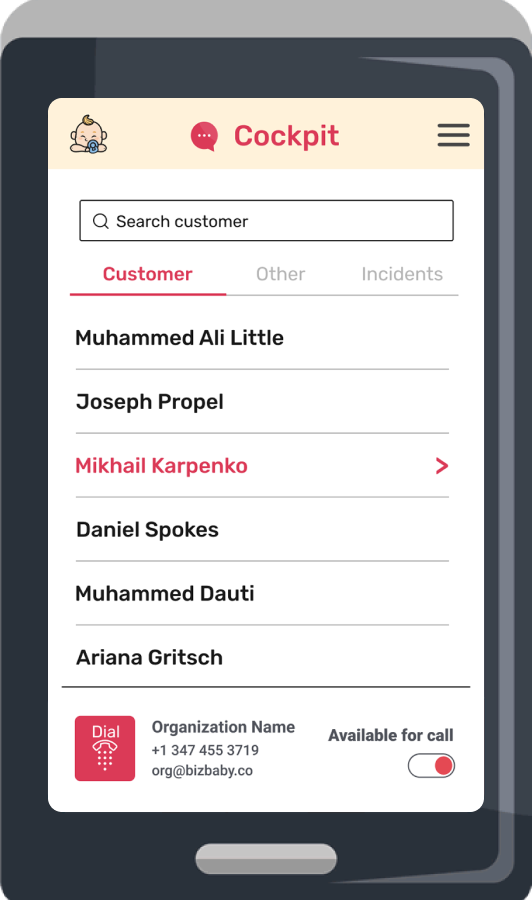The height and width of the screenshot is (900, 532).
Task: Open the hamburger menu
Action: [453, 135]
